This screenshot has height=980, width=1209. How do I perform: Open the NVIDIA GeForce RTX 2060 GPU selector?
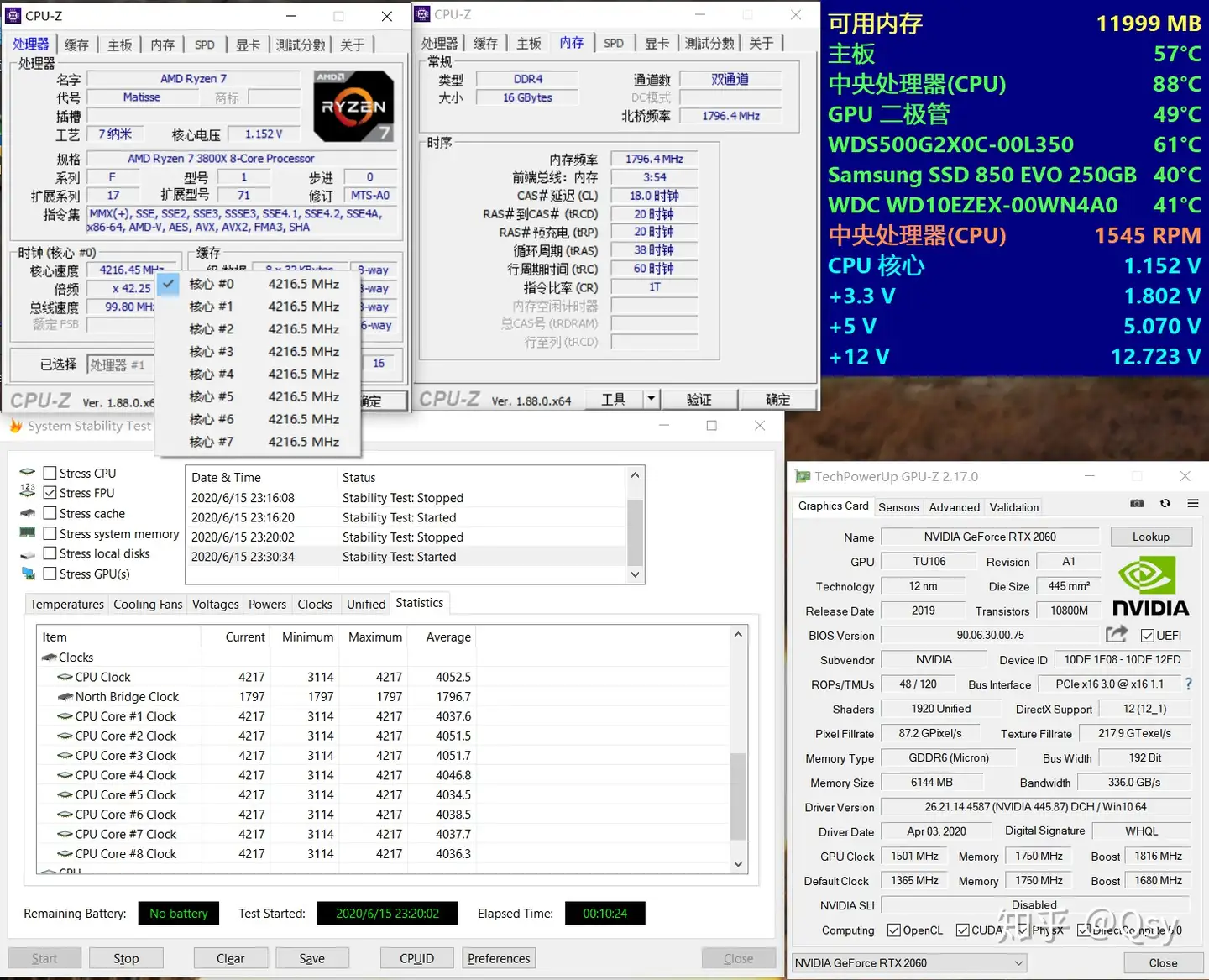click(x=909, y=962)
